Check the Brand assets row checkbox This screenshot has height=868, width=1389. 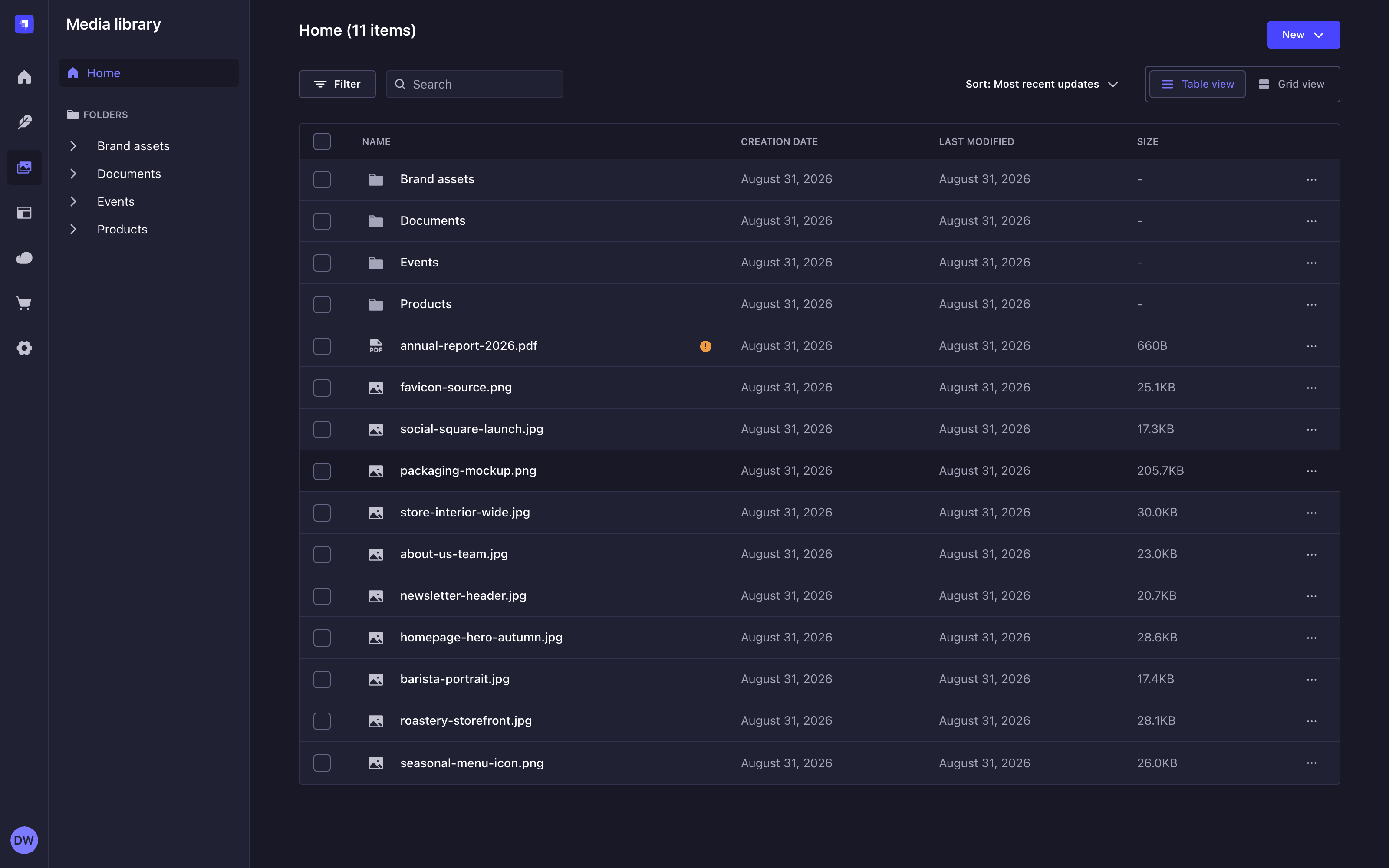pyautogui.click(x=322, y=180)
